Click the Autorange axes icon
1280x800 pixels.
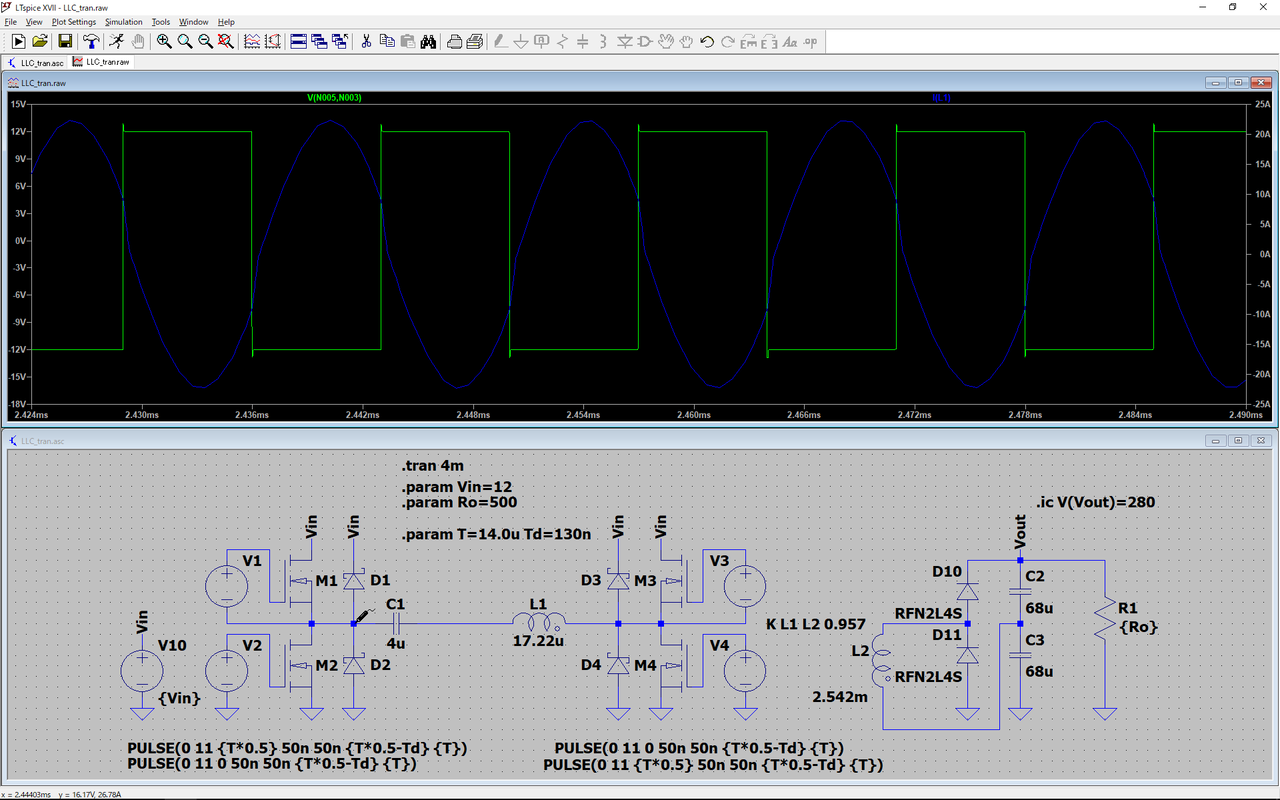tap(272, 41)
